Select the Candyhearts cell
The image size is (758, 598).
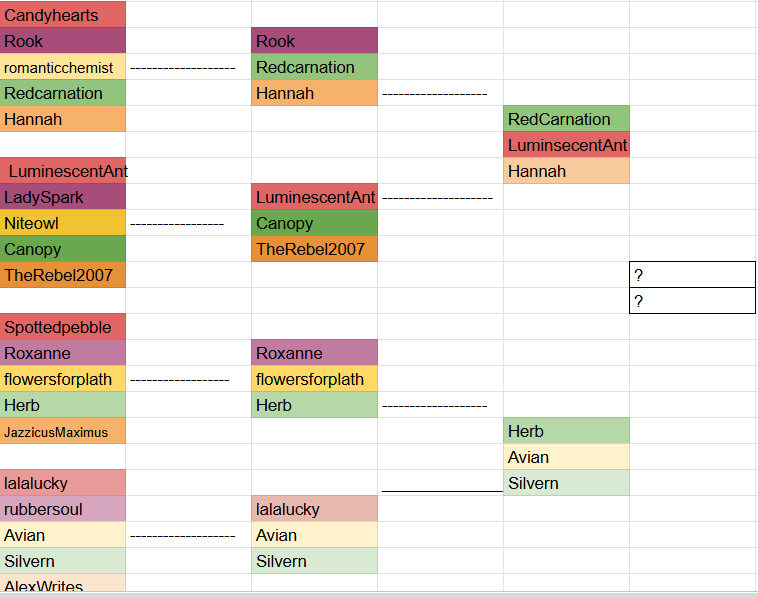[63, 15]
